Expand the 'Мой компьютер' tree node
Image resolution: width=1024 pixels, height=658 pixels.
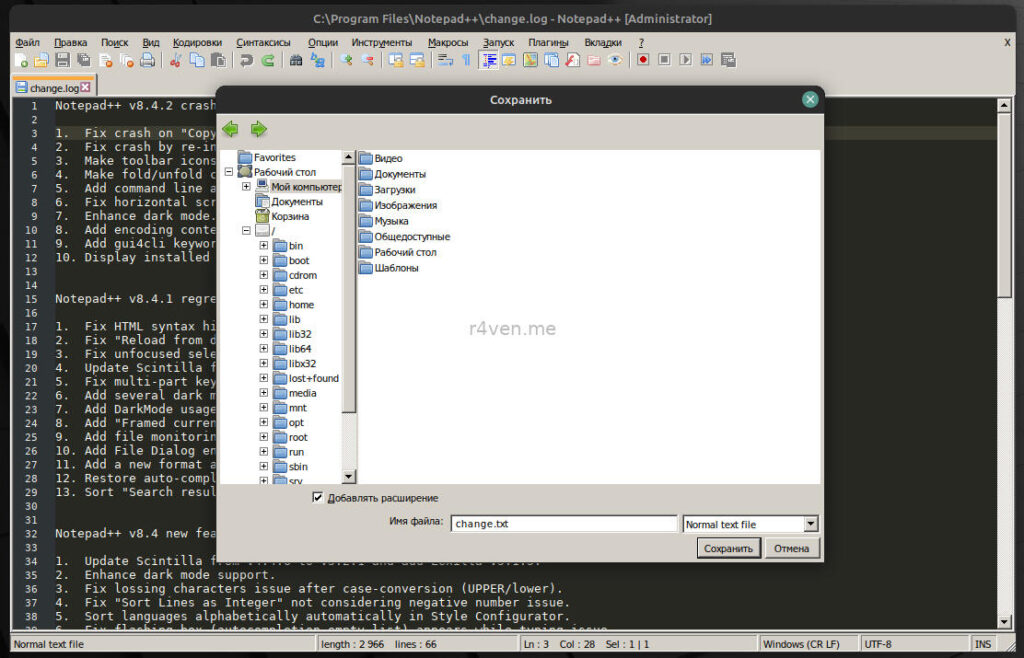pos(246,187)
